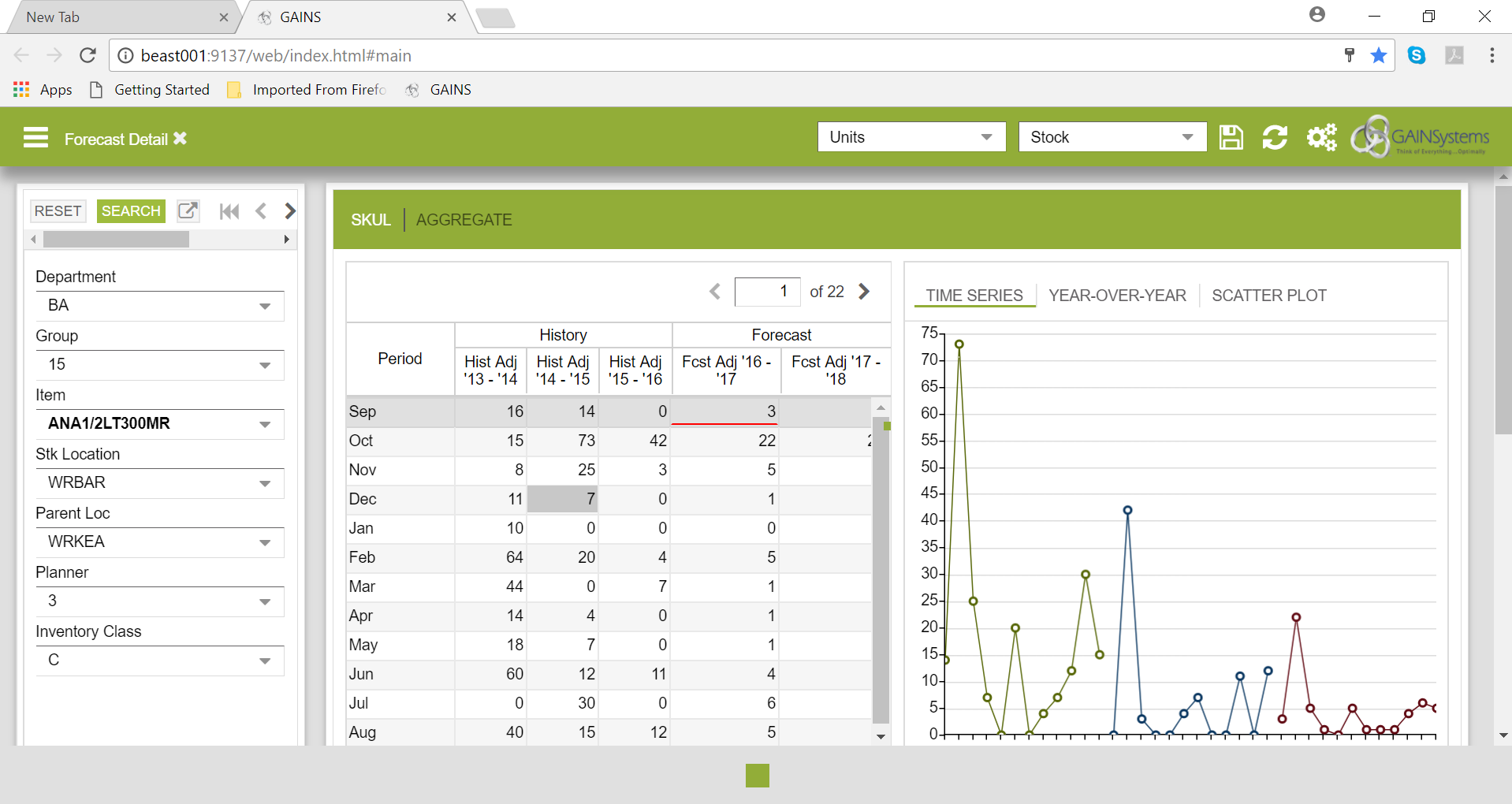The width and height of the screenshot is (1512, 804).
Task: Click the Jun Hist Adj '13-'14 cell value 60
Action: coord(490,674)
